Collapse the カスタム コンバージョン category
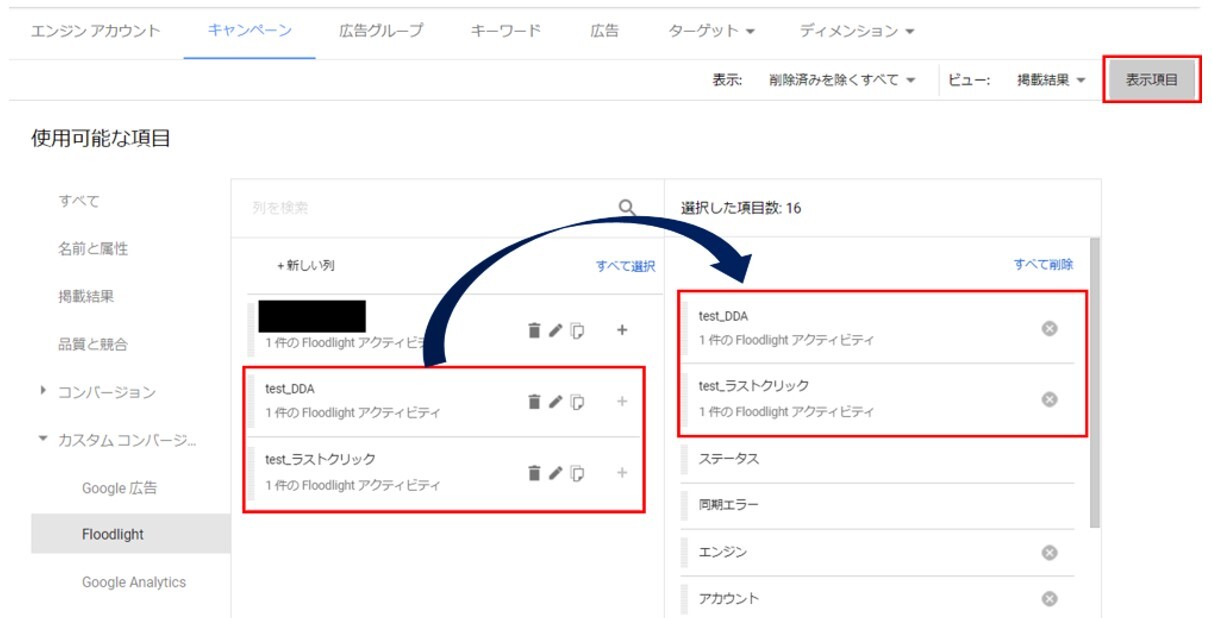This screenshot has width=1212, height=618. [44, 439]
